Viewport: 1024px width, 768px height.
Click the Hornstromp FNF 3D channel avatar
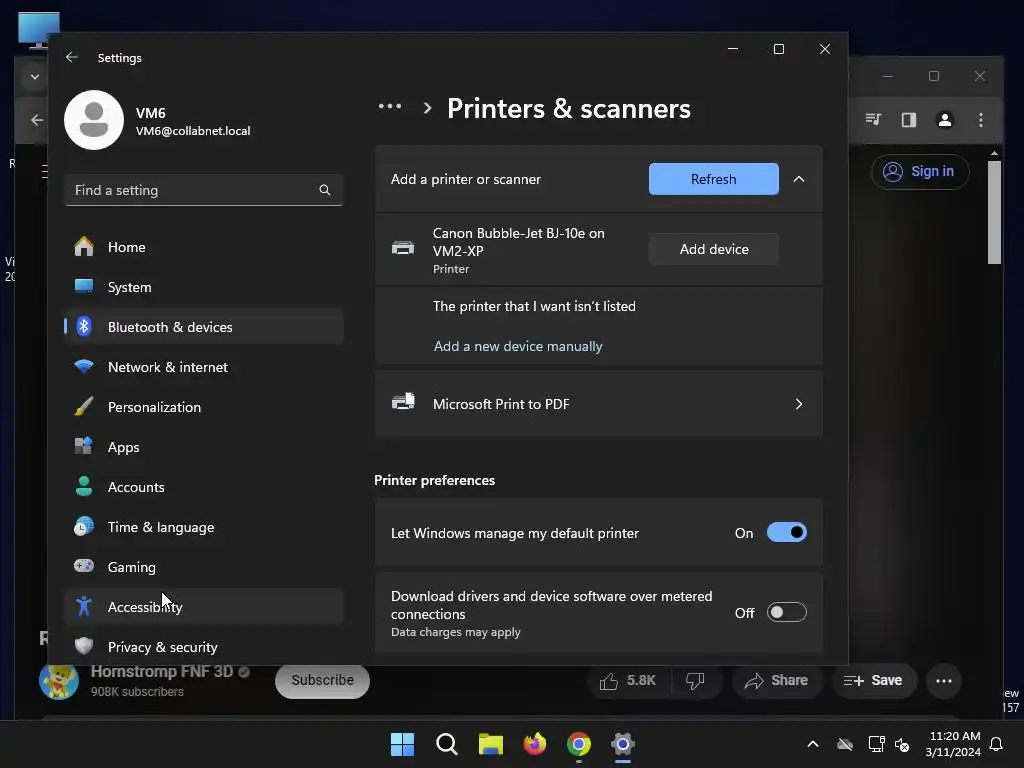coord(59,680)
